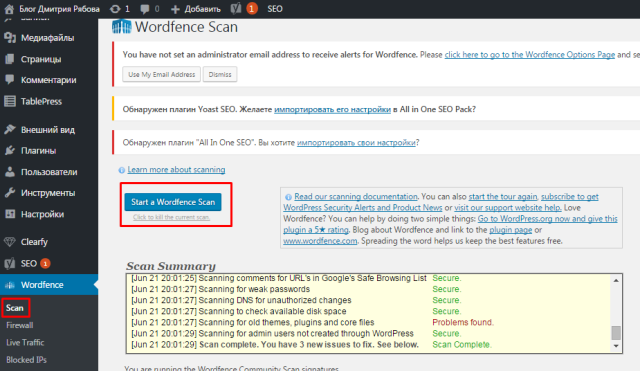Click the Use My Email Address button

pyautogui.click(x=162, y=74)
